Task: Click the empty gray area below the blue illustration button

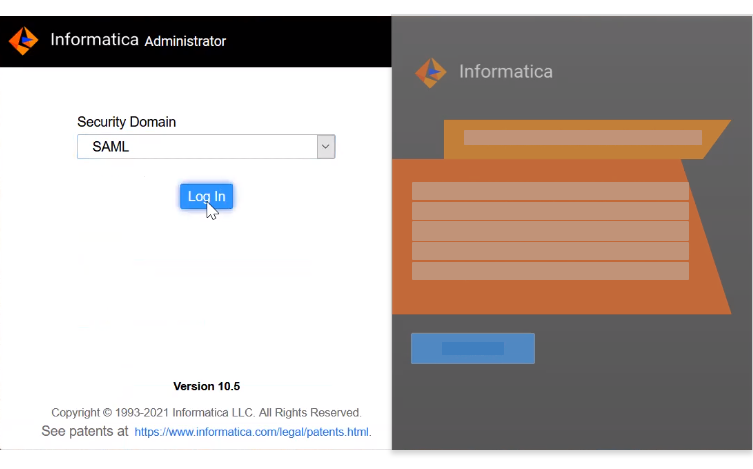Action: (x=570, y=410)
